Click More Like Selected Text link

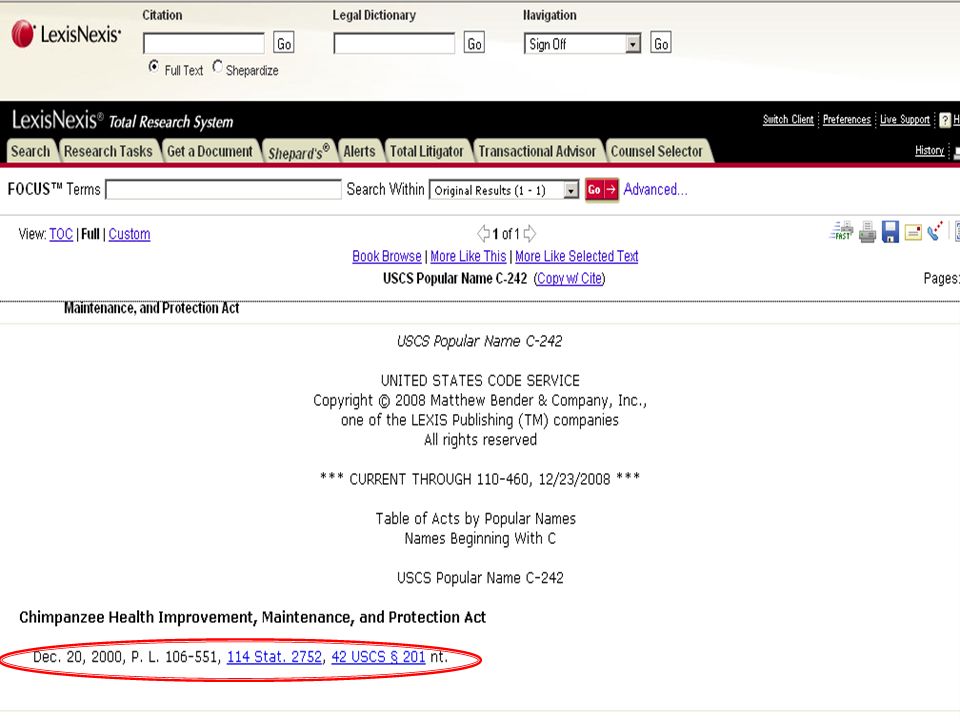click(x=577, y=256)
